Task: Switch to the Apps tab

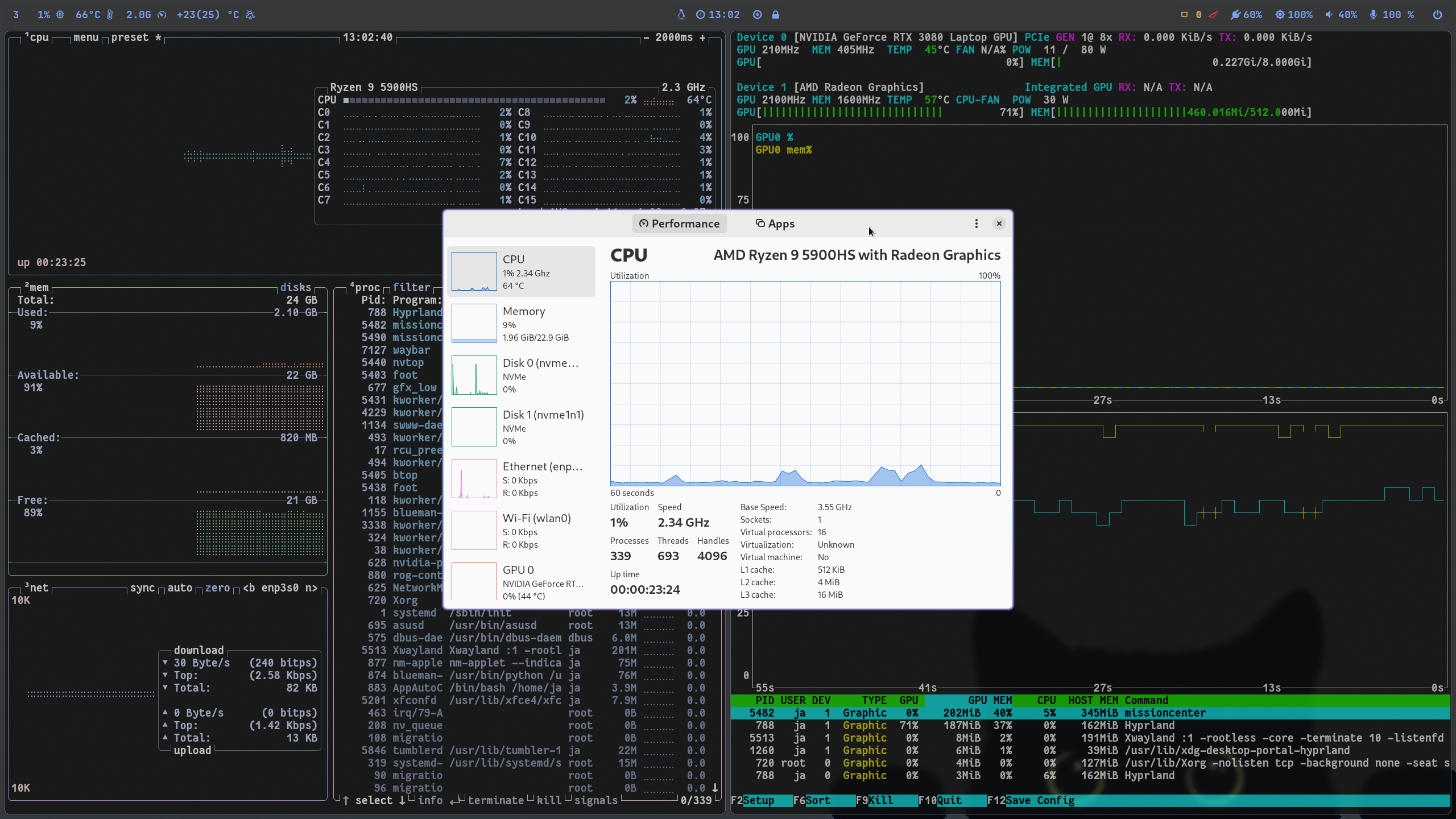Action: coord(775,224)
